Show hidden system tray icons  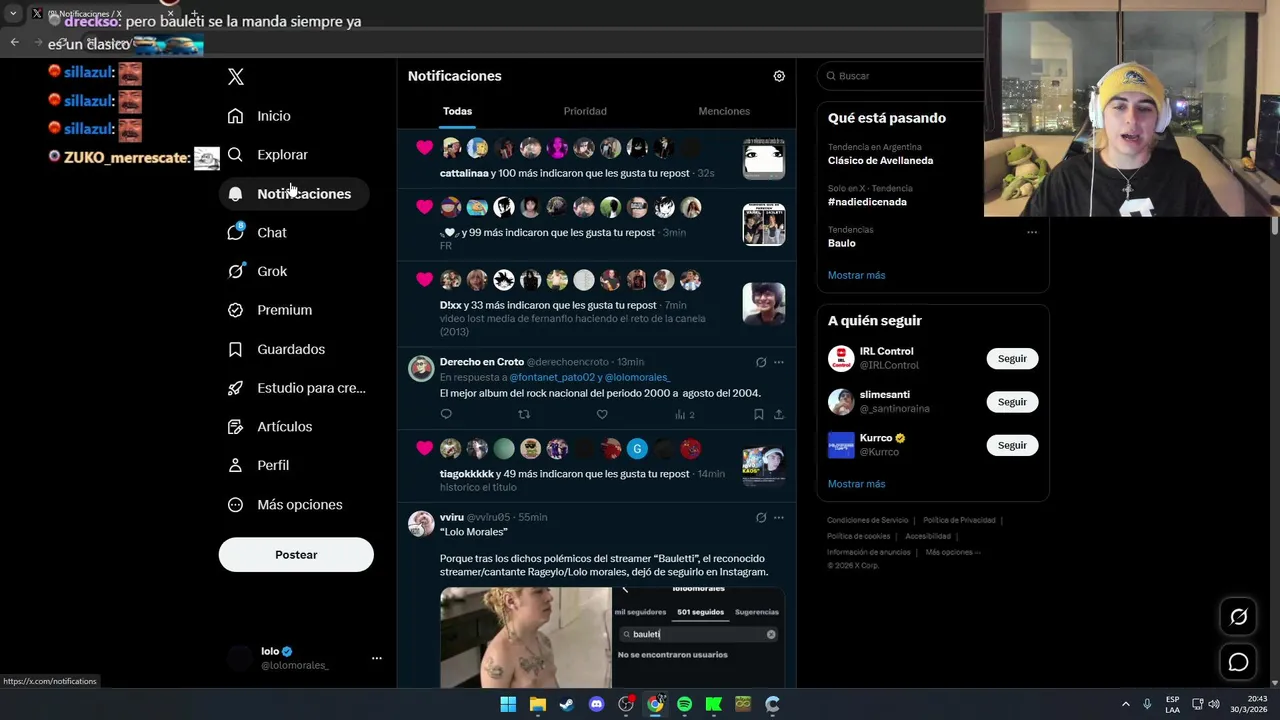1125,704
